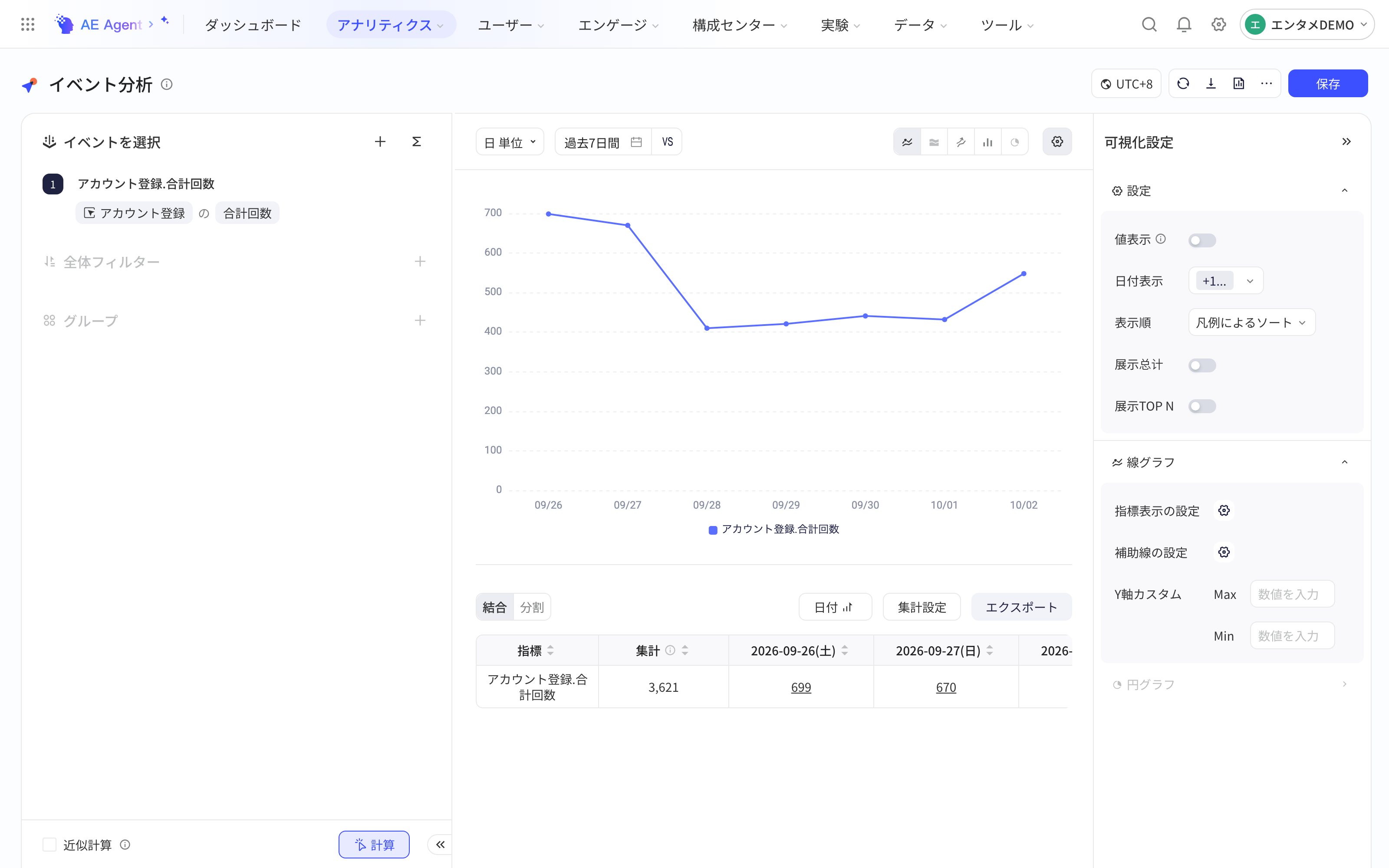Click the download icon in header toolbar

click(x=1211, y=84)
